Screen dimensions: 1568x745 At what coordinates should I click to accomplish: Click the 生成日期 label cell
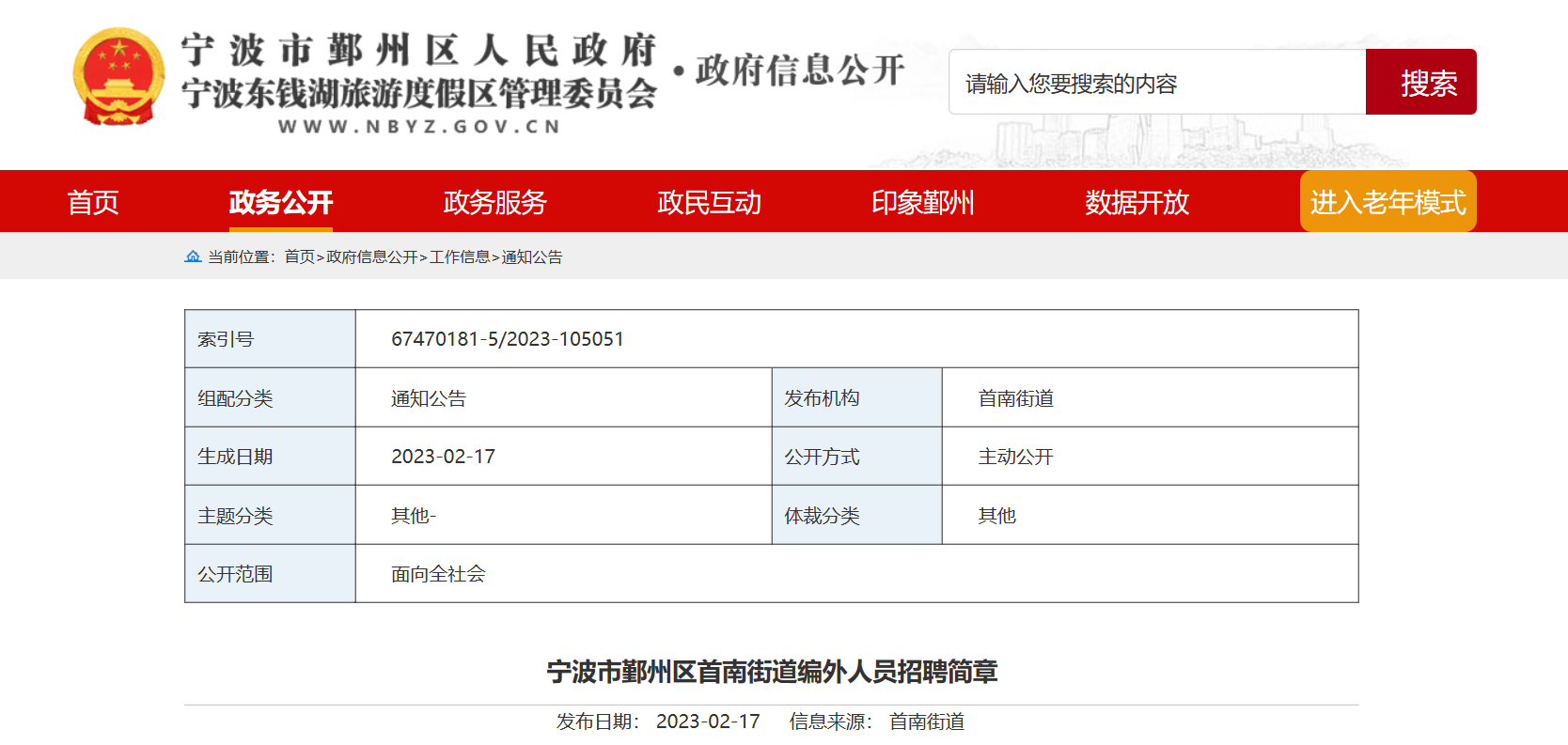click(270, 457)
